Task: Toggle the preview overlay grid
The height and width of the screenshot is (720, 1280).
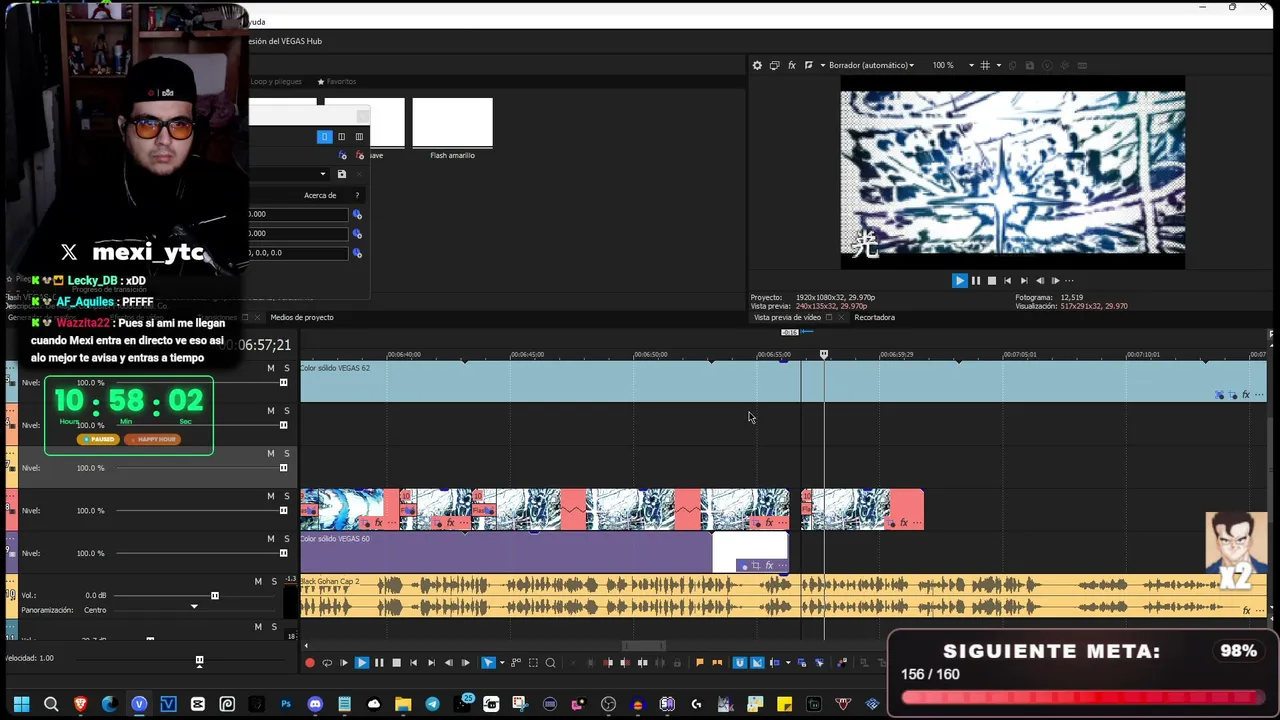Action: click(x=985, y=66)
